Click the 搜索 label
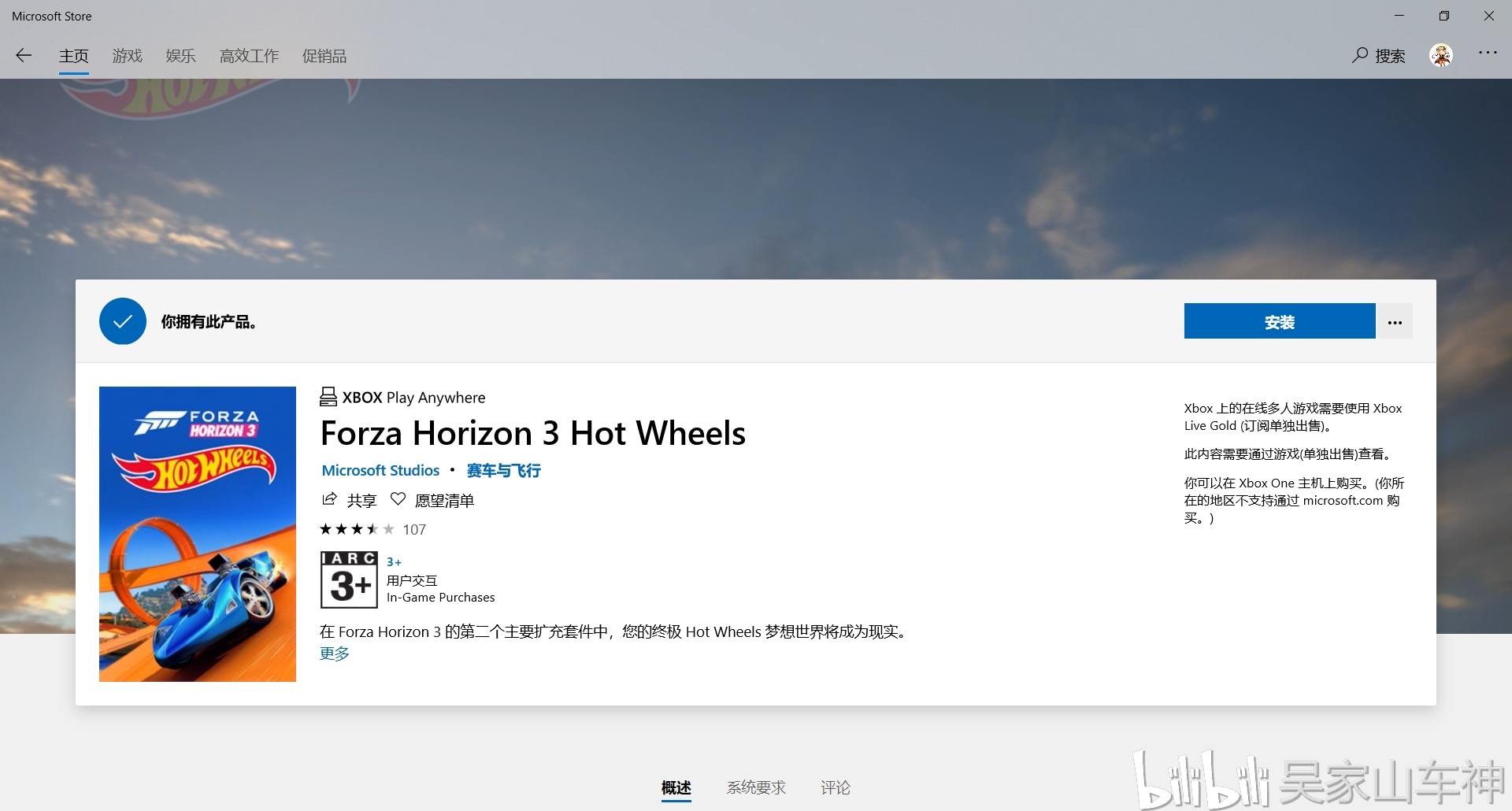 pyautogui.click(x=1390, y=56)
